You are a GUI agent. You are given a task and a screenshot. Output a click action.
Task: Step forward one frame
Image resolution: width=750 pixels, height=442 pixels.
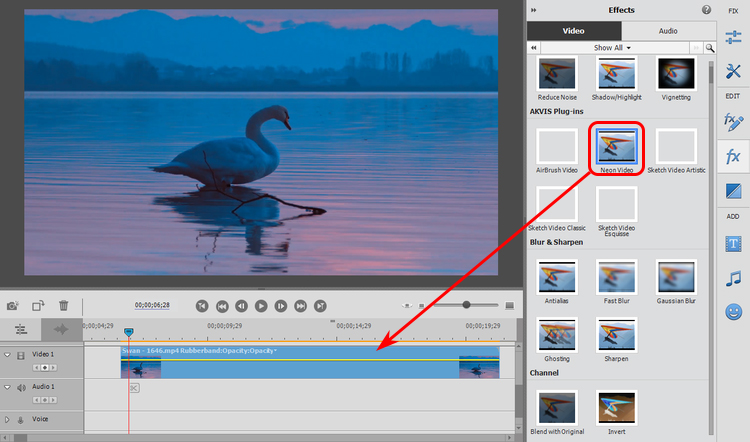click(281, 306)
